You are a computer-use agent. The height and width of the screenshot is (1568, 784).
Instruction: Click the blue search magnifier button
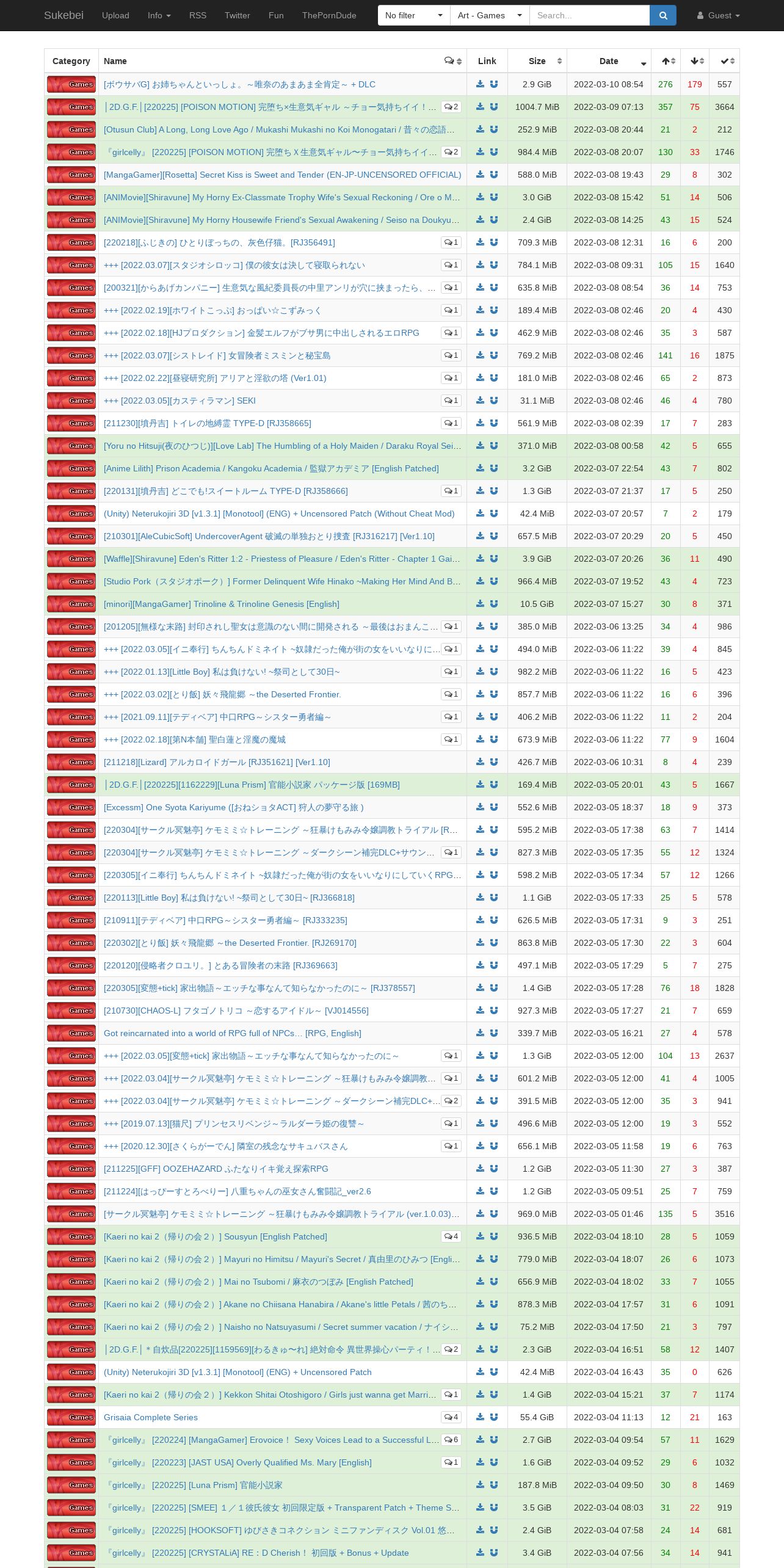(663, 15)
